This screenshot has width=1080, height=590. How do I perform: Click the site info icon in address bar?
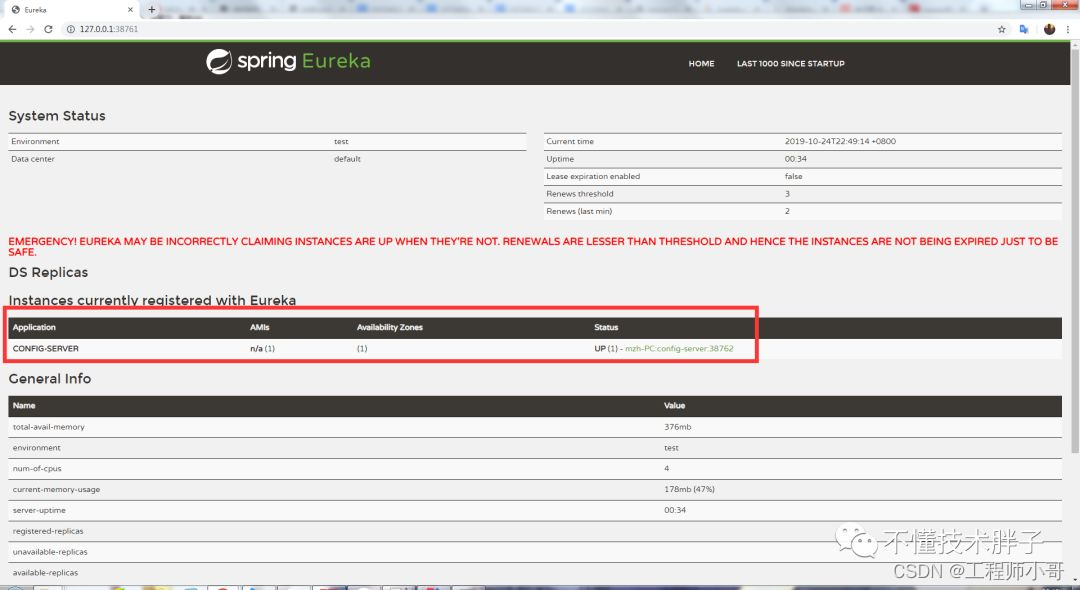pos(70,29)
